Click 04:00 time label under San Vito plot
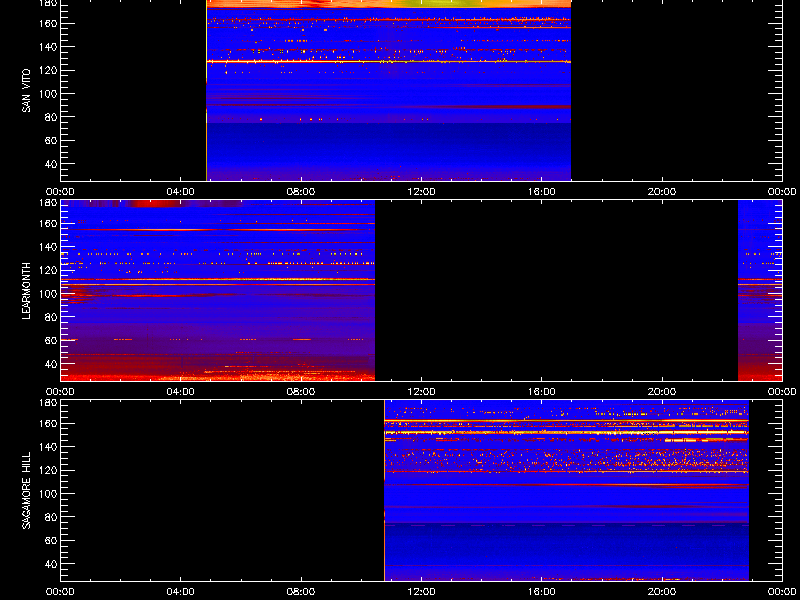 181,192
